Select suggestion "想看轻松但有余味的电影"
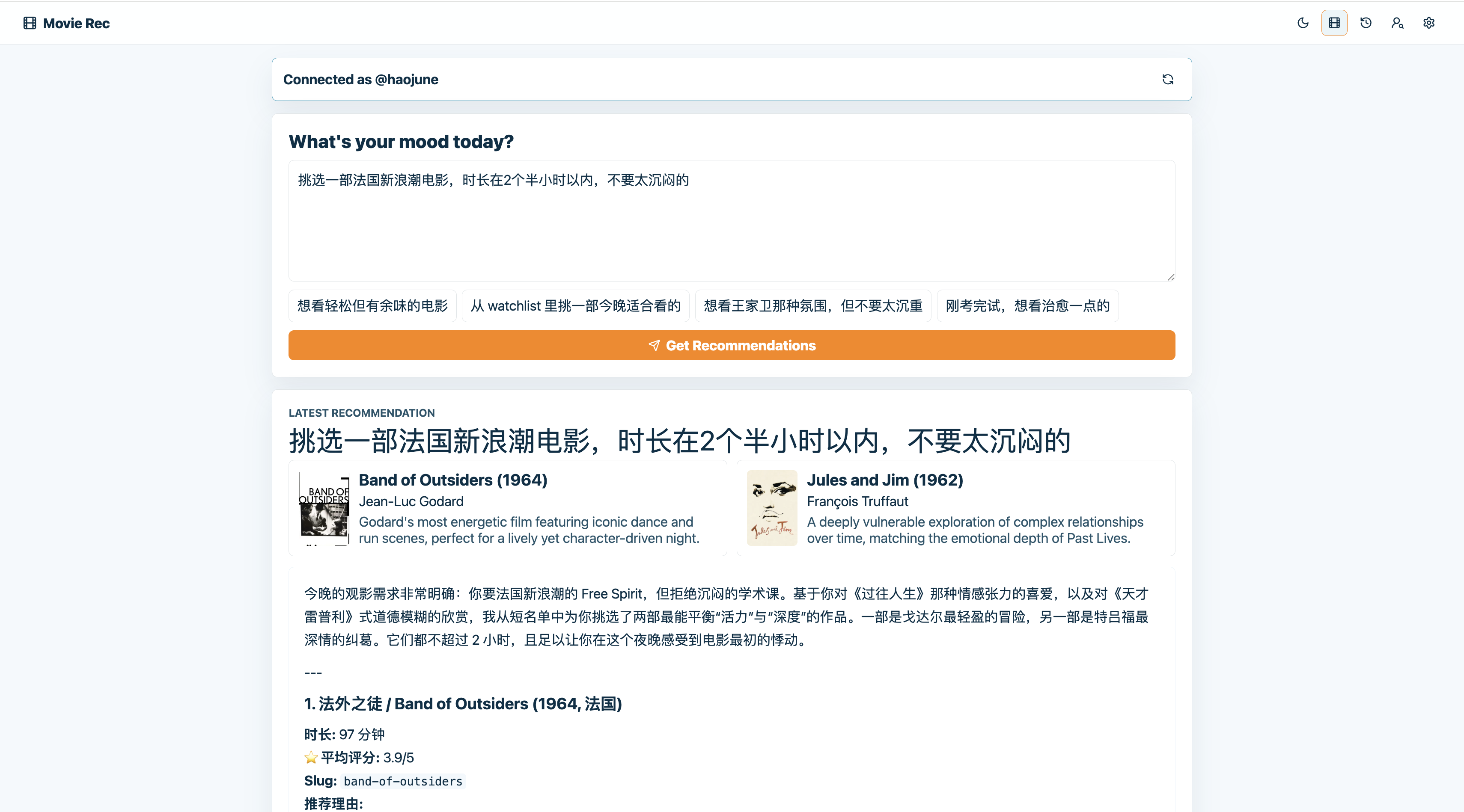The image size is (1464, 812). [x=372, y=305]
